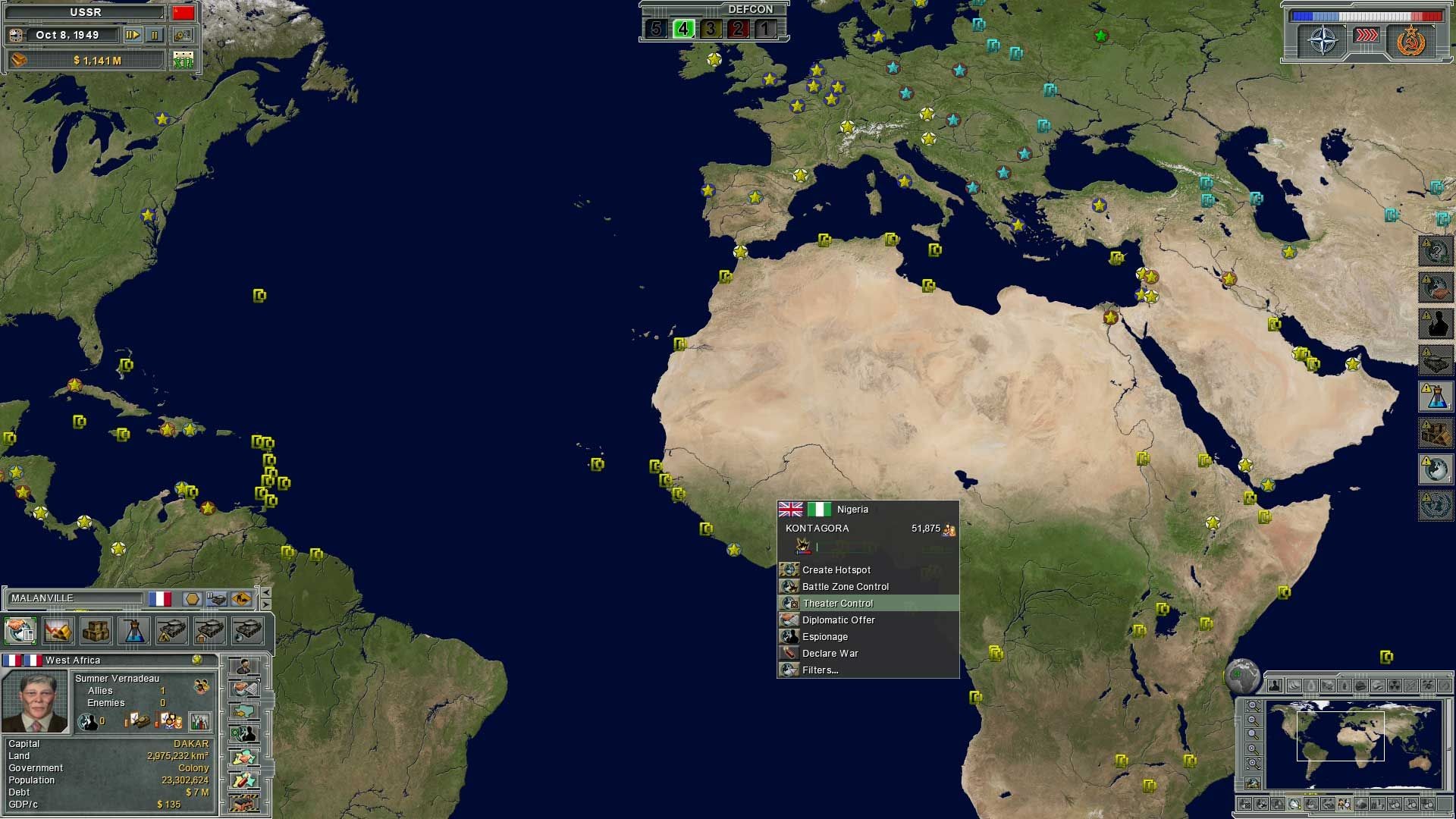Expand the USSR region name dropdown
Viewport: 1456px width, 819px height.
[85, 13]
